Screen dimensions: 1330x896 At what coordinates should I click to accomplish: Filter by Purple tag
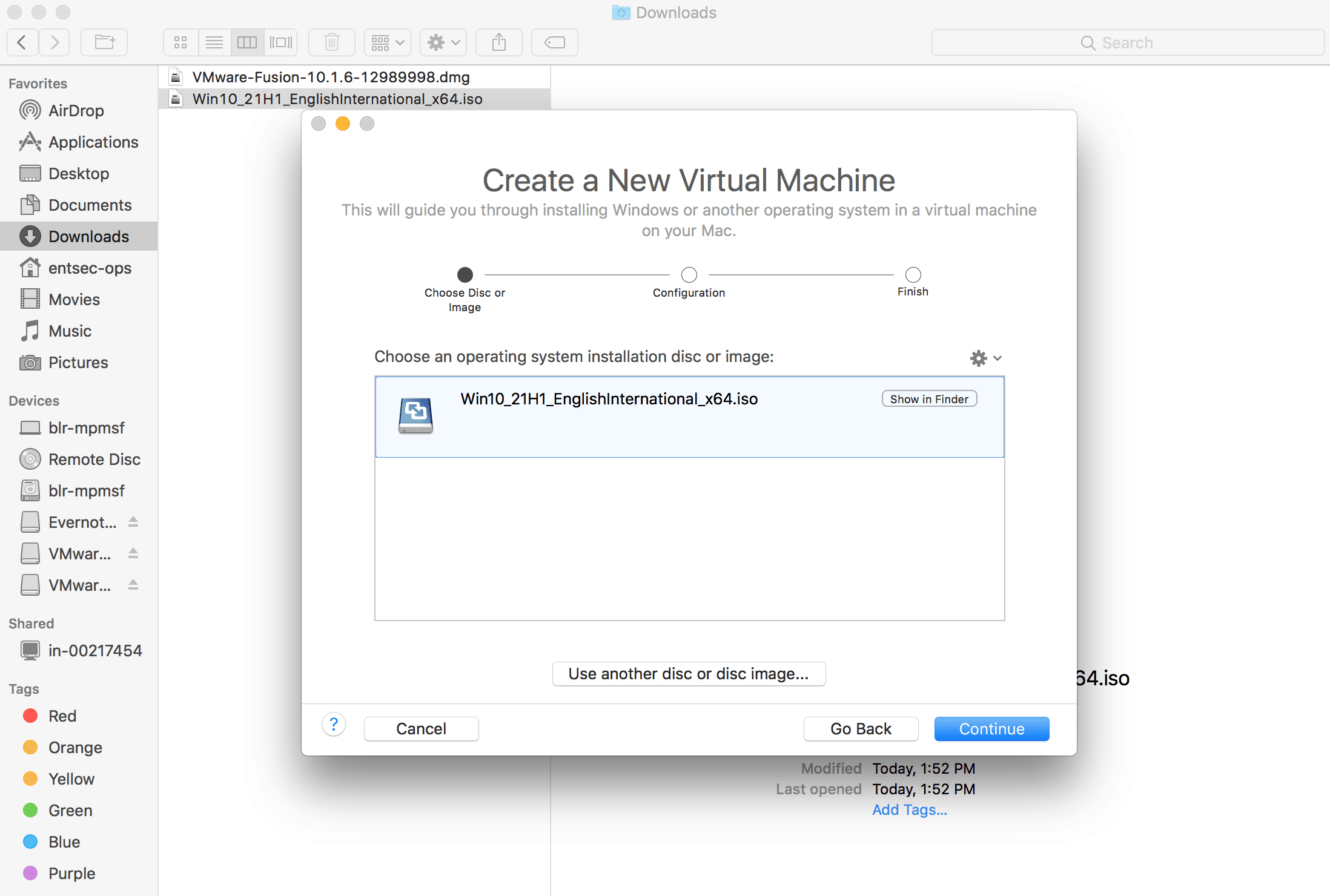click(79, 874)
